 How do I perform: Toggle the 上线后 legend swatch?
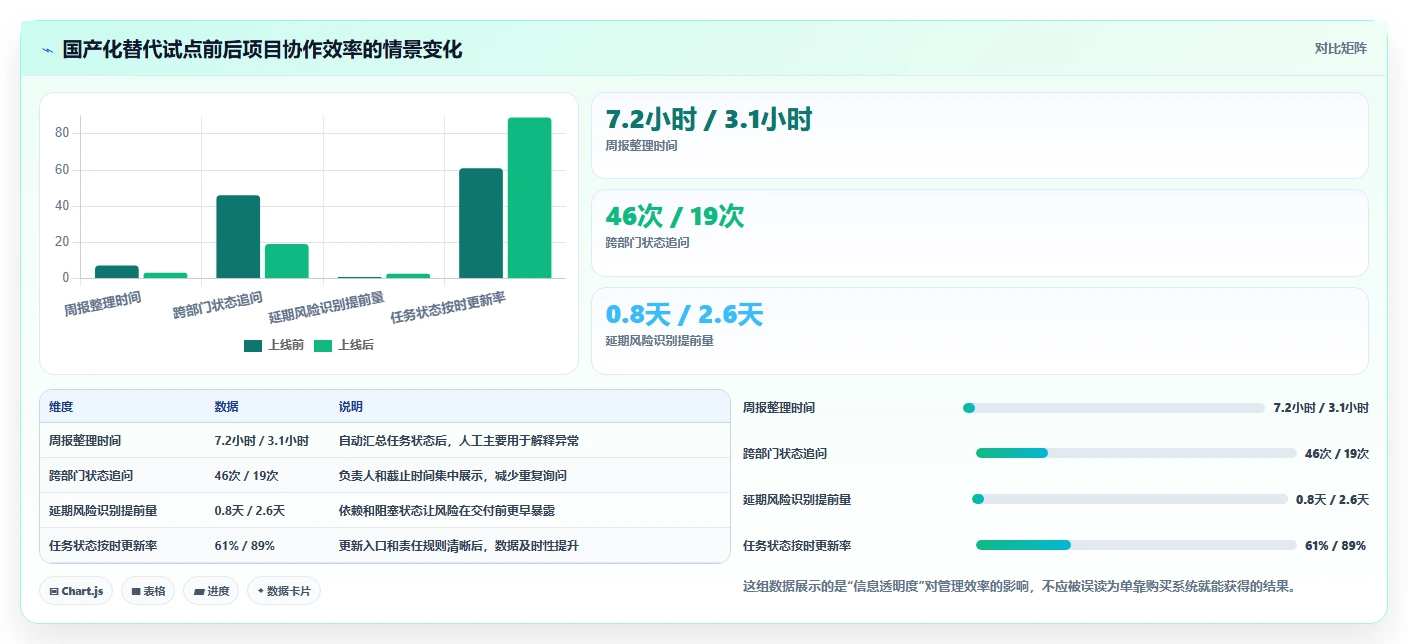tap(323, 345)
